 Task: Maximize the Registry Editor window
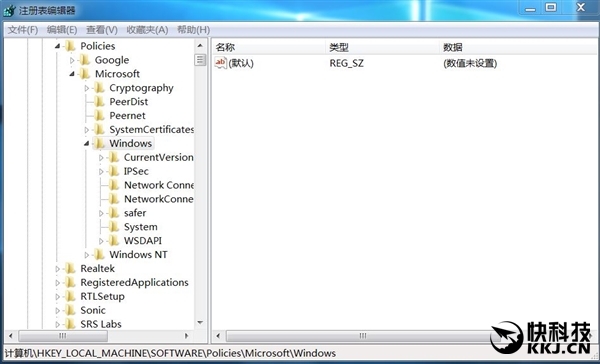[x=551, y=7]
